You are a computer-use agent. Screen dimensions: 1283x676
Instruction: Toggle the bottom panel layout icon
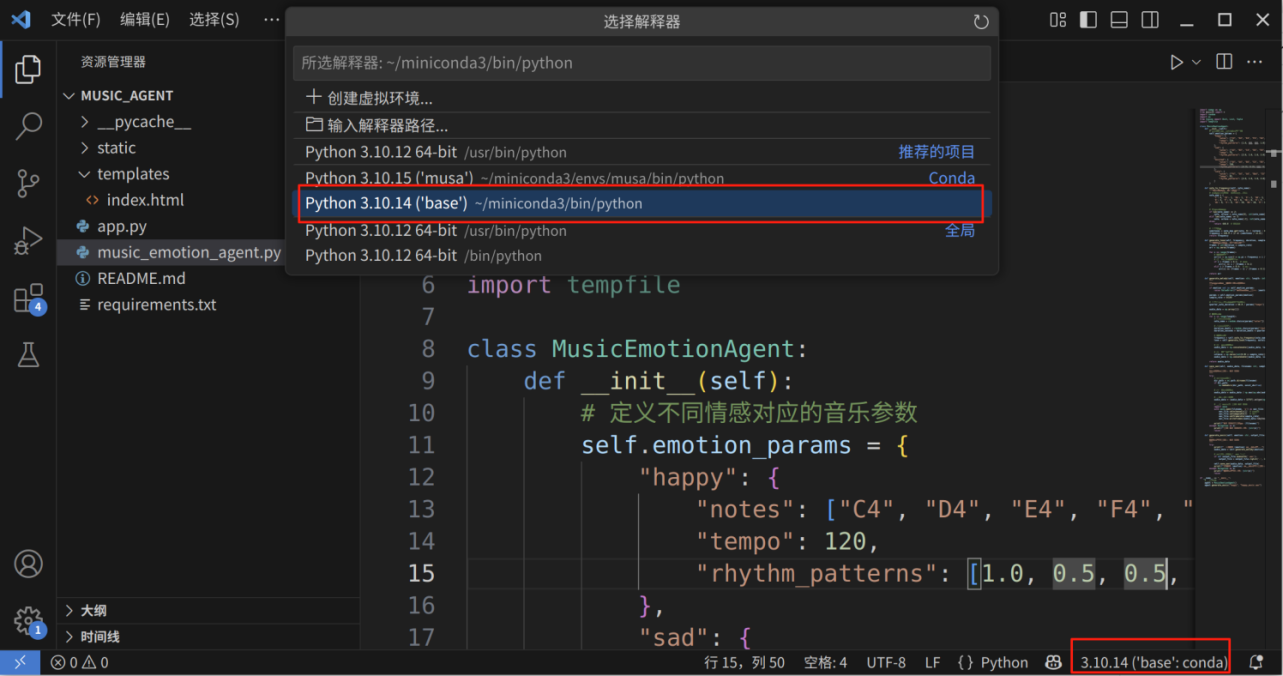click(x=1119, y=20)
